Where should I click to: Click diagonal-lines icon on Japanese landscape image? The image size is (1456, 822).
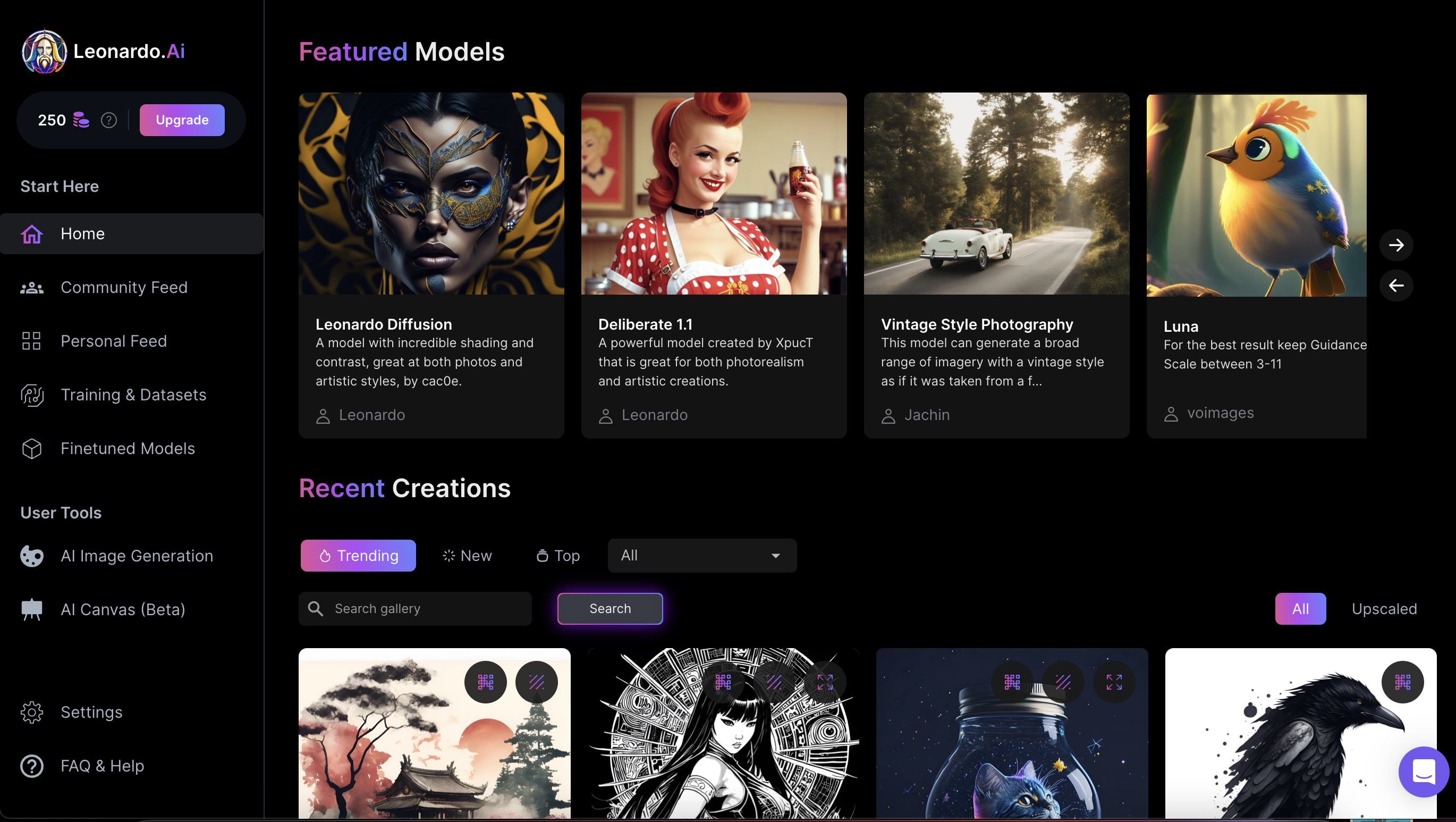(536, 682)
